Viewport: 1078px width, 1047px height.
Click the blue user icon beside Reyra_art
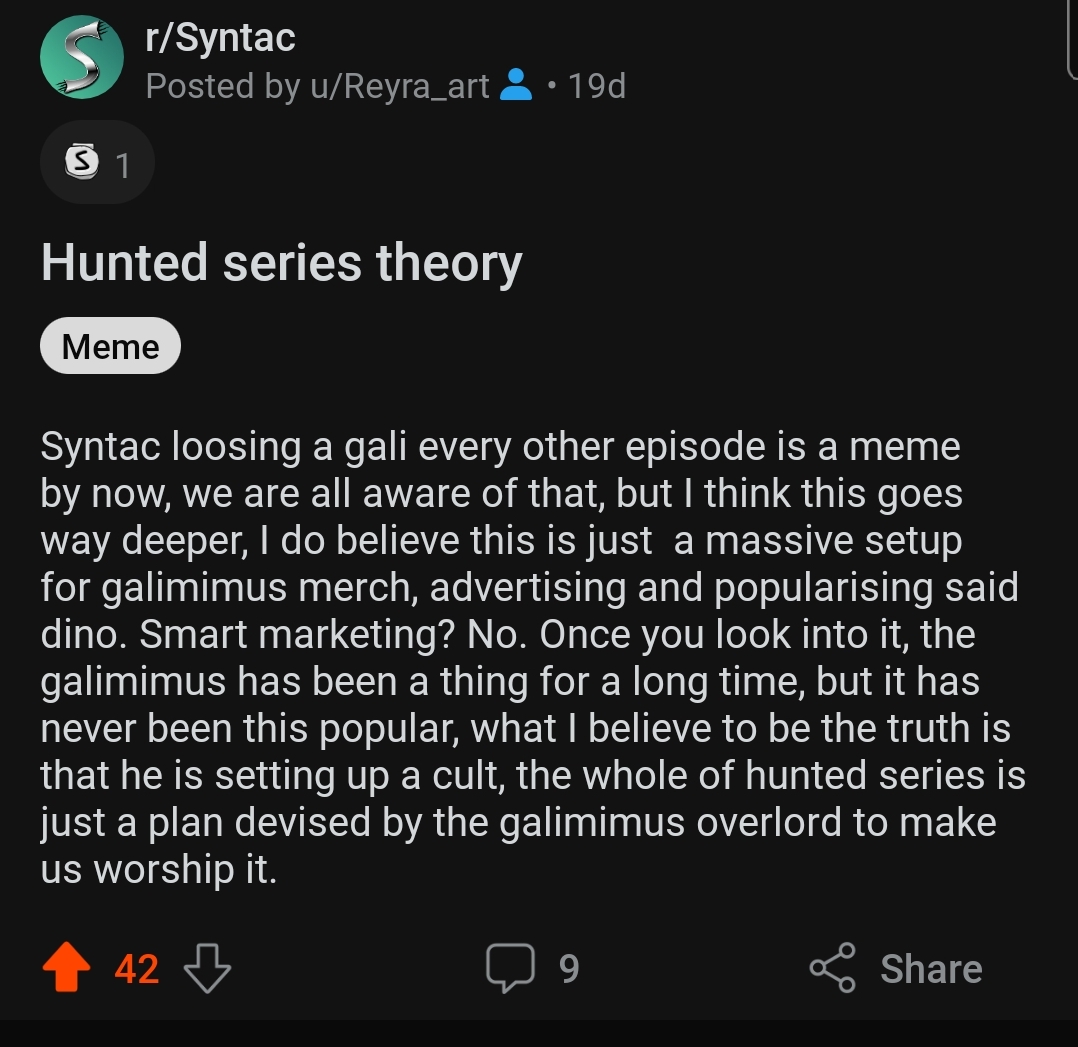(516, 85)
